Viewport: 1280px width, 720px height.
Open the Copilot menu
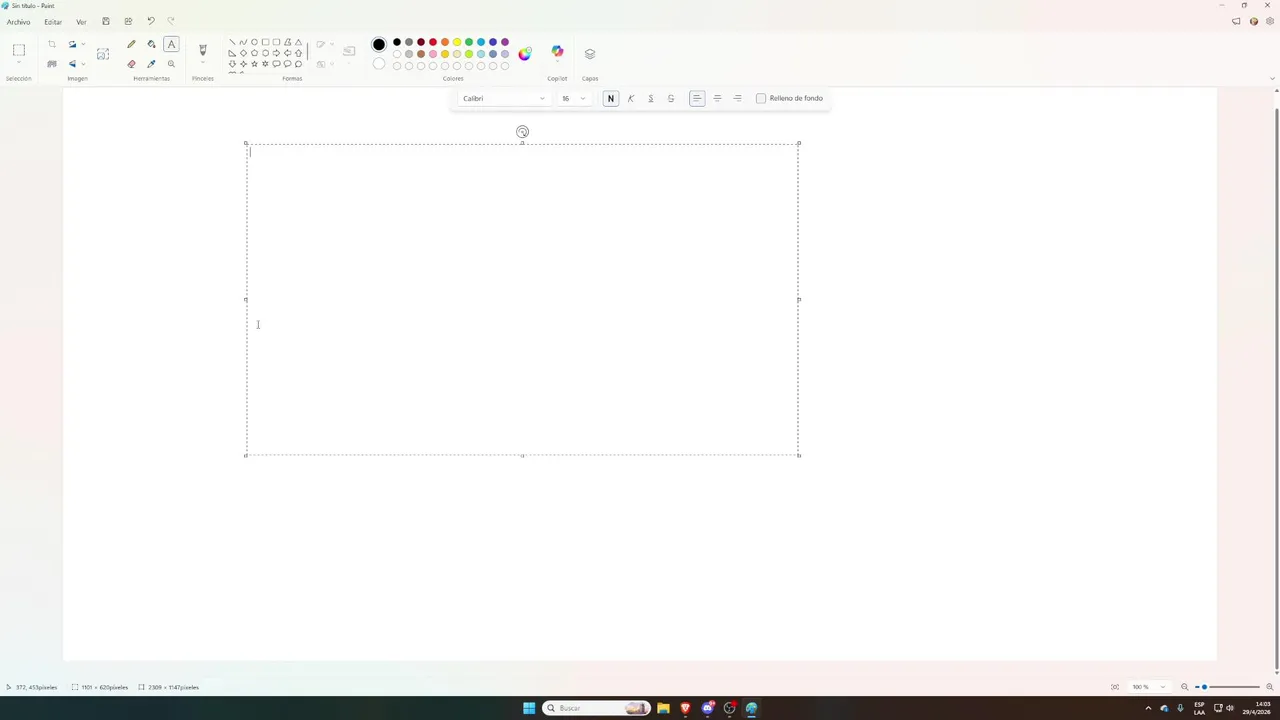[557, 51]
